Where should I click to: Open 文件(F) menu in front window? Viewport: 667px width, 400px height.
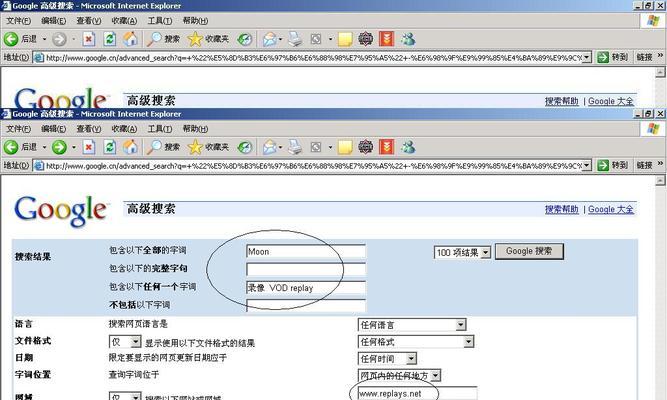18,129
